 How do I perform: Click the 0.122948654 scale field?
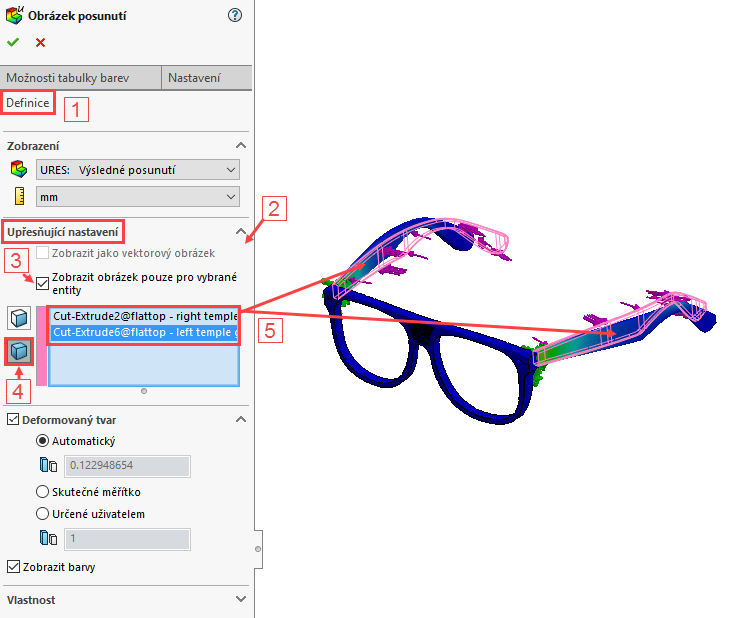pos(127,466)
